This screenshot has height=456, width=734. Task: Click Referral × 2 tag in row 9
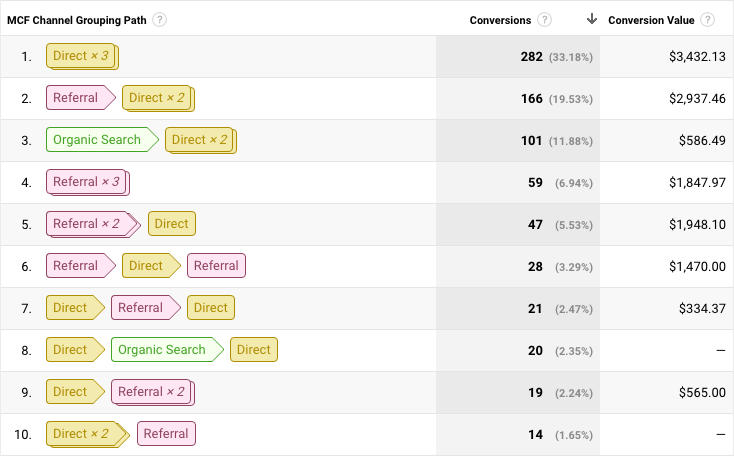(x=152, y=392)
